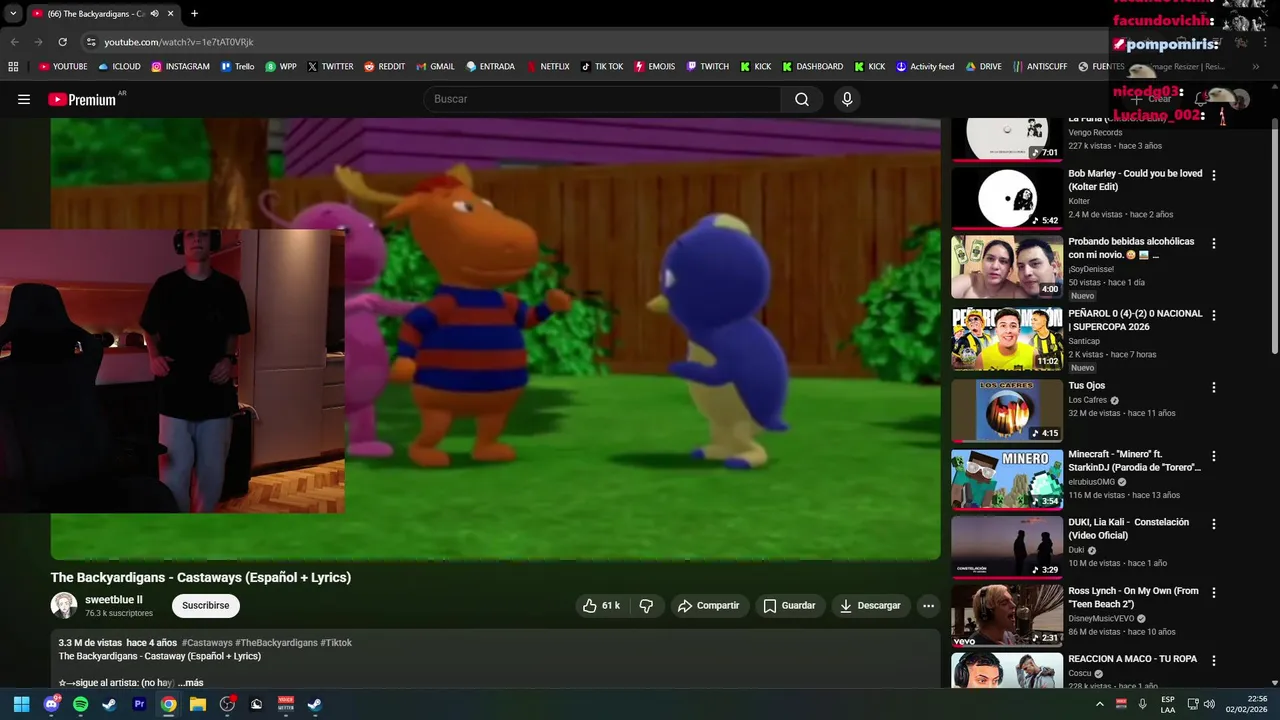1280x720 pixels.
Task: Open the Tus Ojos Los Cafres thumbnail
Action: [1007, 410]
